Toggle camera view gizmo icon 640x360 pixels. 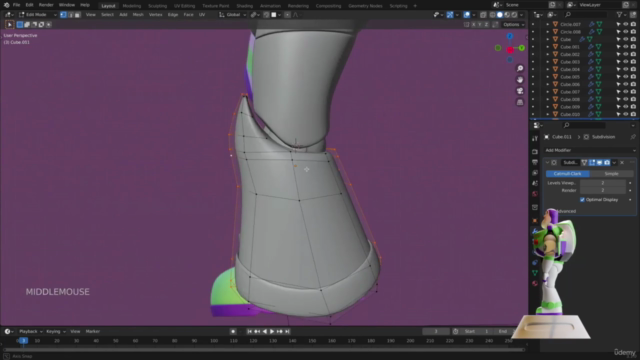click(x=520, y=91)
